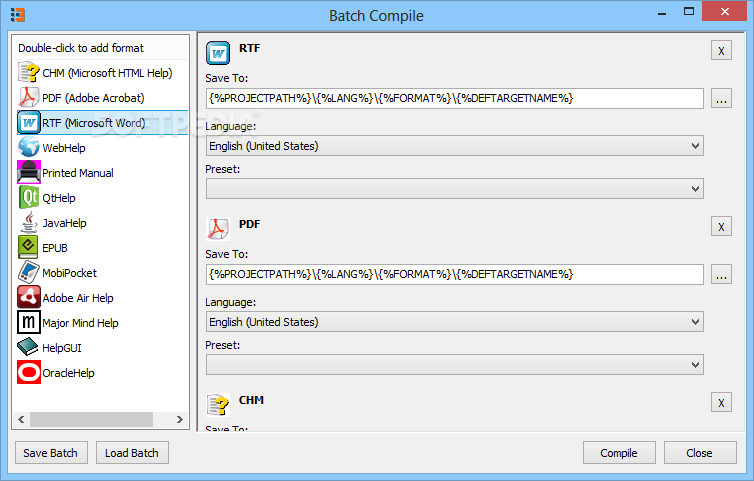This screenshot has height=481, width=754.
Task: Click the format list horizontal scrollbar thumb
Action: (91, 419)
